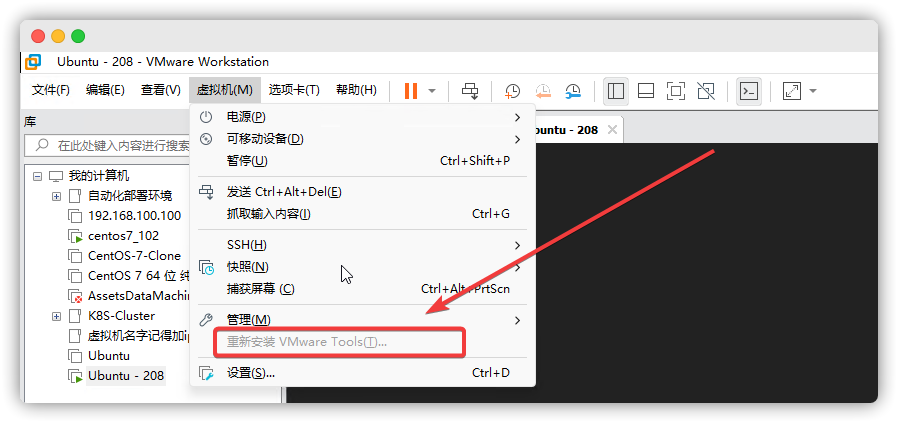
Task: Open the 选项卡(T) menu
Action: 294,90
